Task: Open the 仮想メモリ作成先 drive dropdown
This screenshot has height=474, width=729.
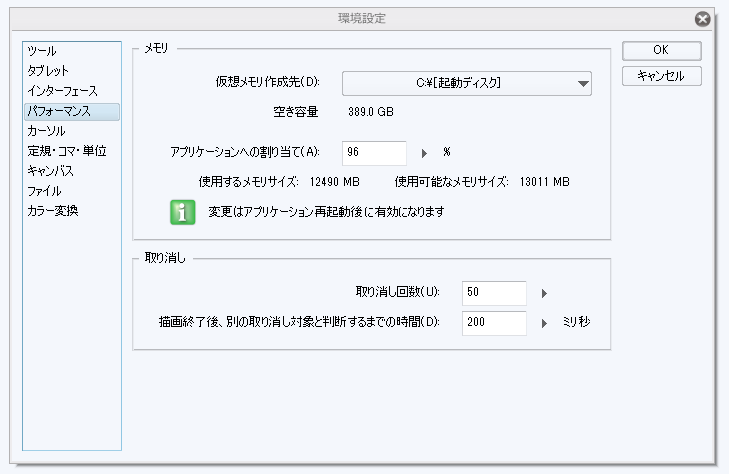Action: click(x=467, y=83)
